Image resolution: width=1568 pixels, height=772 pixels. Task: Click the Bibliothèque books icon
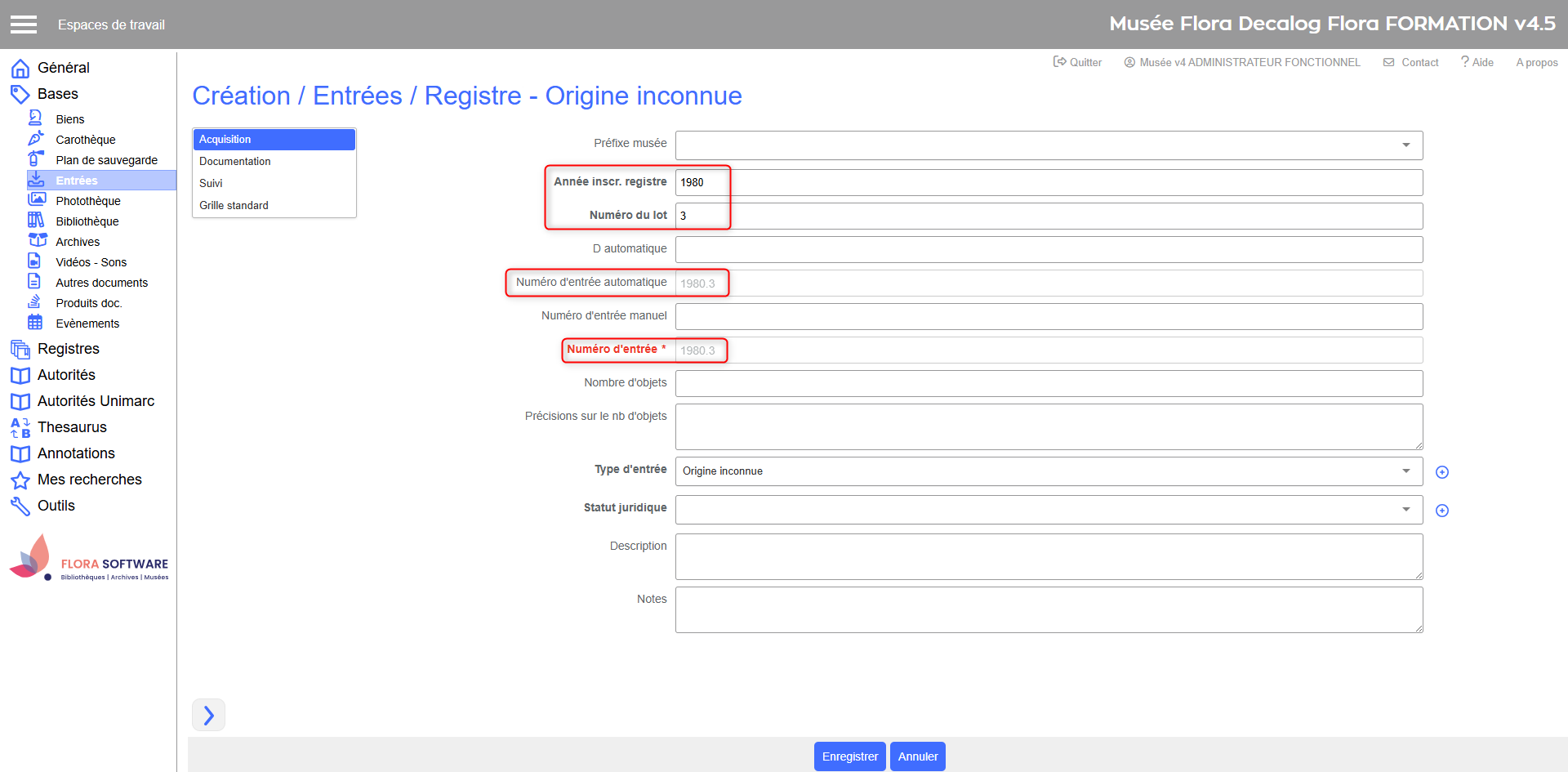click(x=36, y=221)
